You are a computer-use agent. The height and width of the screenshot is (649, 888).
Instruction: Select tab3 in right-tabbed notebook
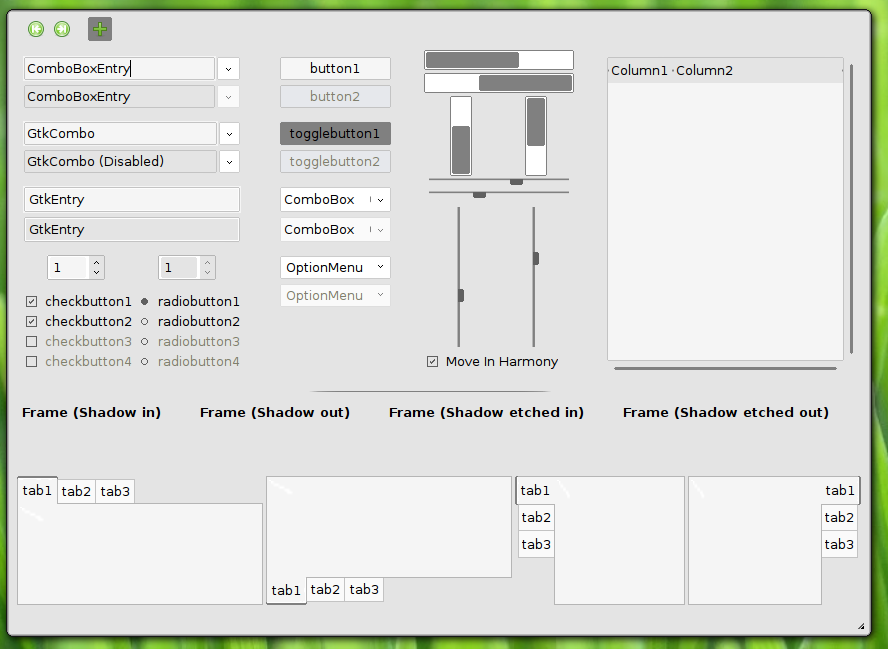(x=839, y=544)
